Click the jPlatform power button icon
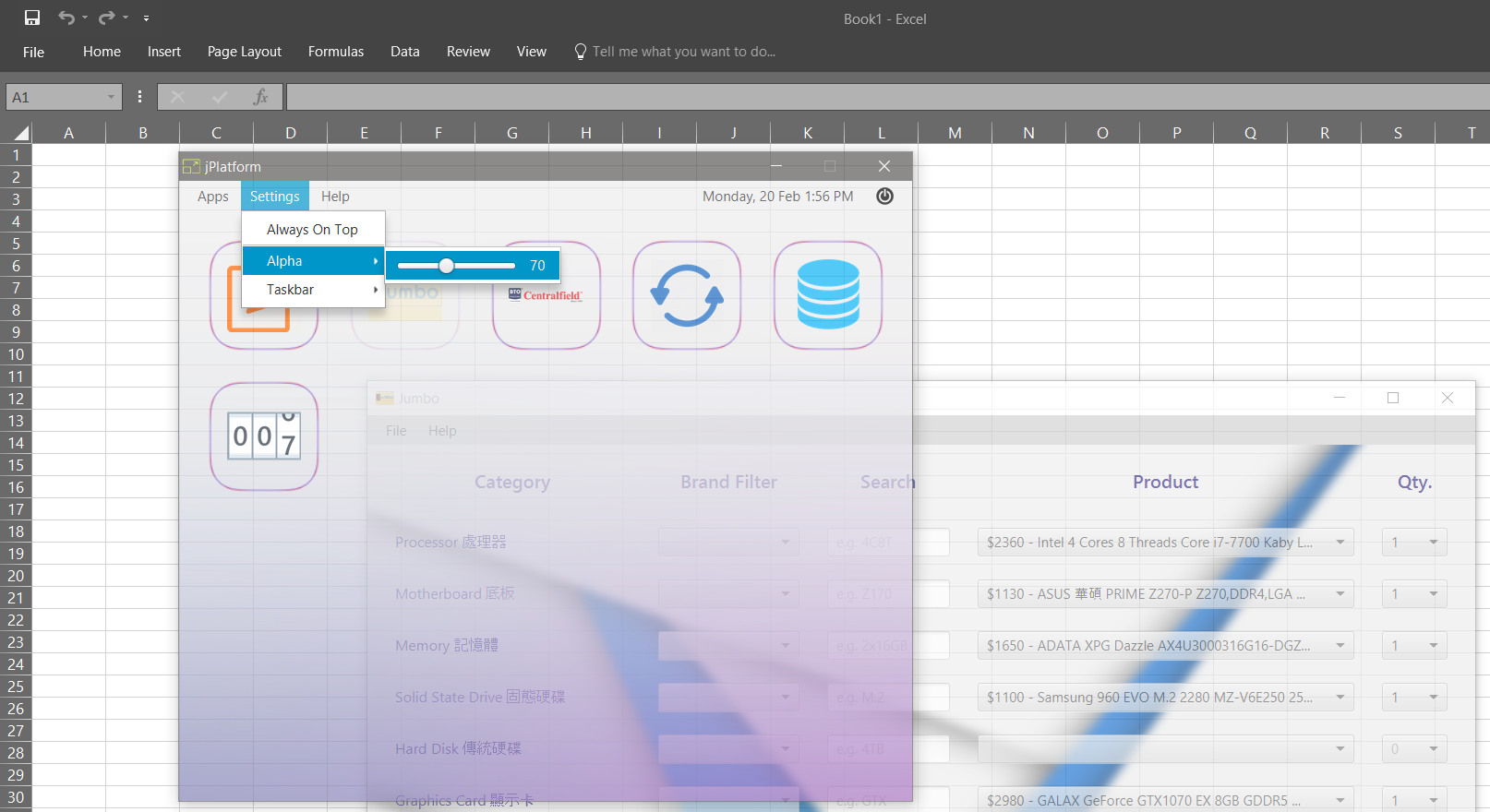The height and width of the screenshot is (812, 1490). (x=884, y=196)
